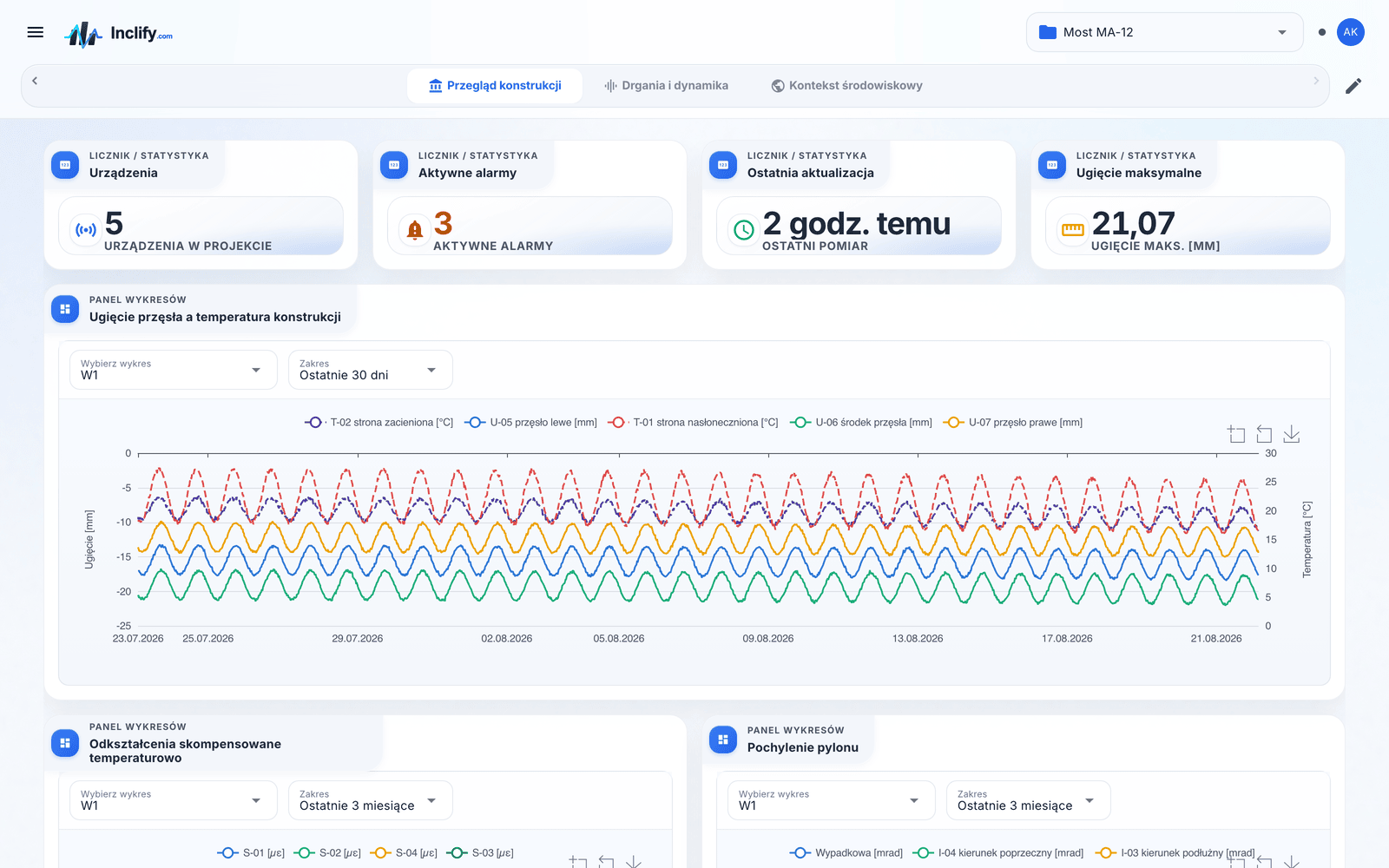
Task: Toggle U-07 przęsło prawe series
Action: click(x=1013, y=423)
